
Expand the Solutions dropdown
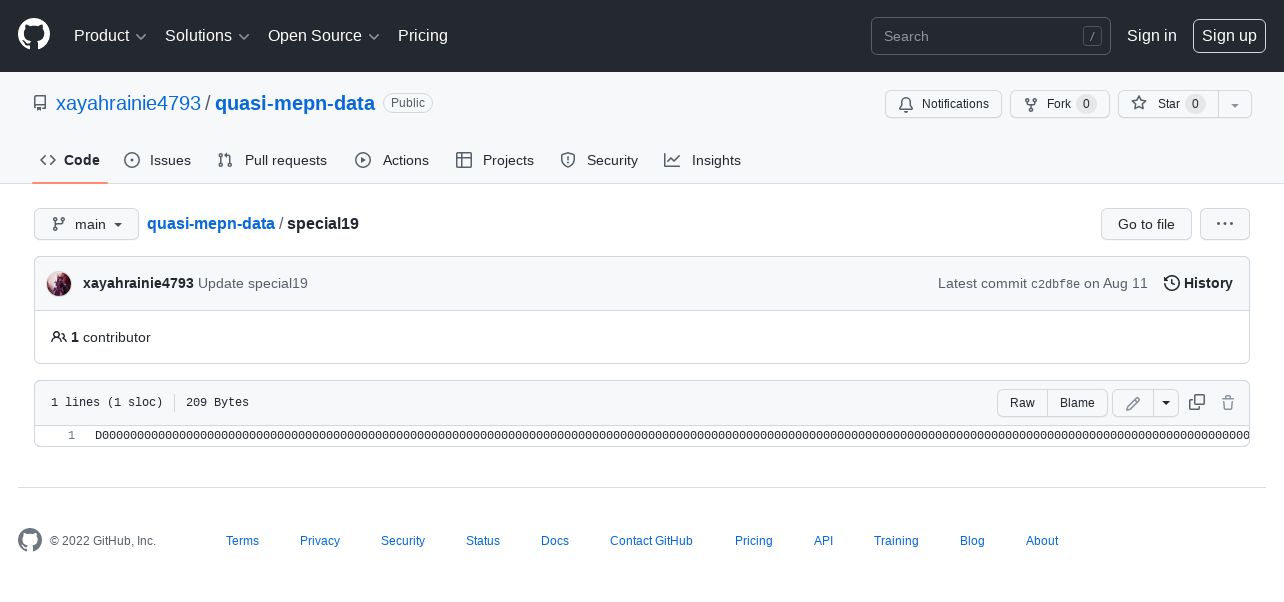click(x=207, y=36)
